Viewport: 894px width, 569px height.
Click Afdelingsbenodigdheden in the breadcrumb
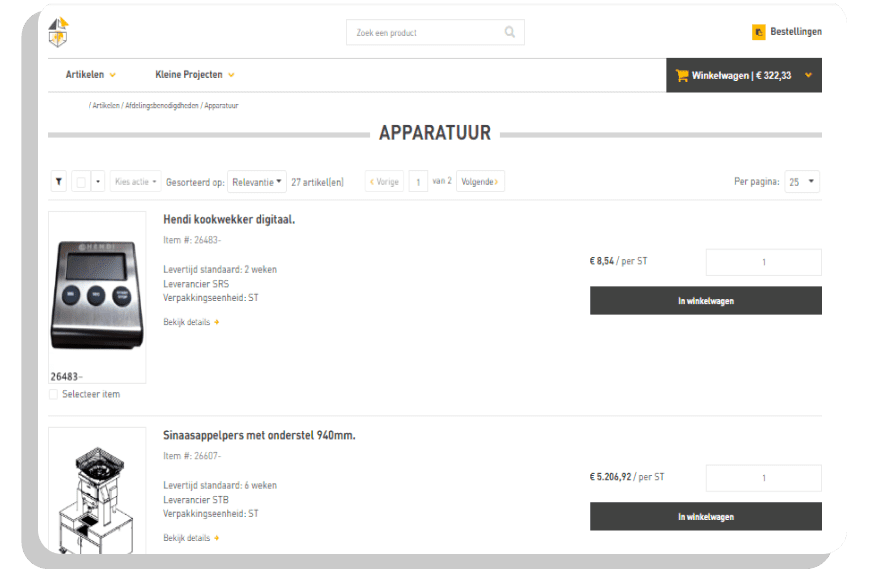pyautogui.click(x=162, y=105)
